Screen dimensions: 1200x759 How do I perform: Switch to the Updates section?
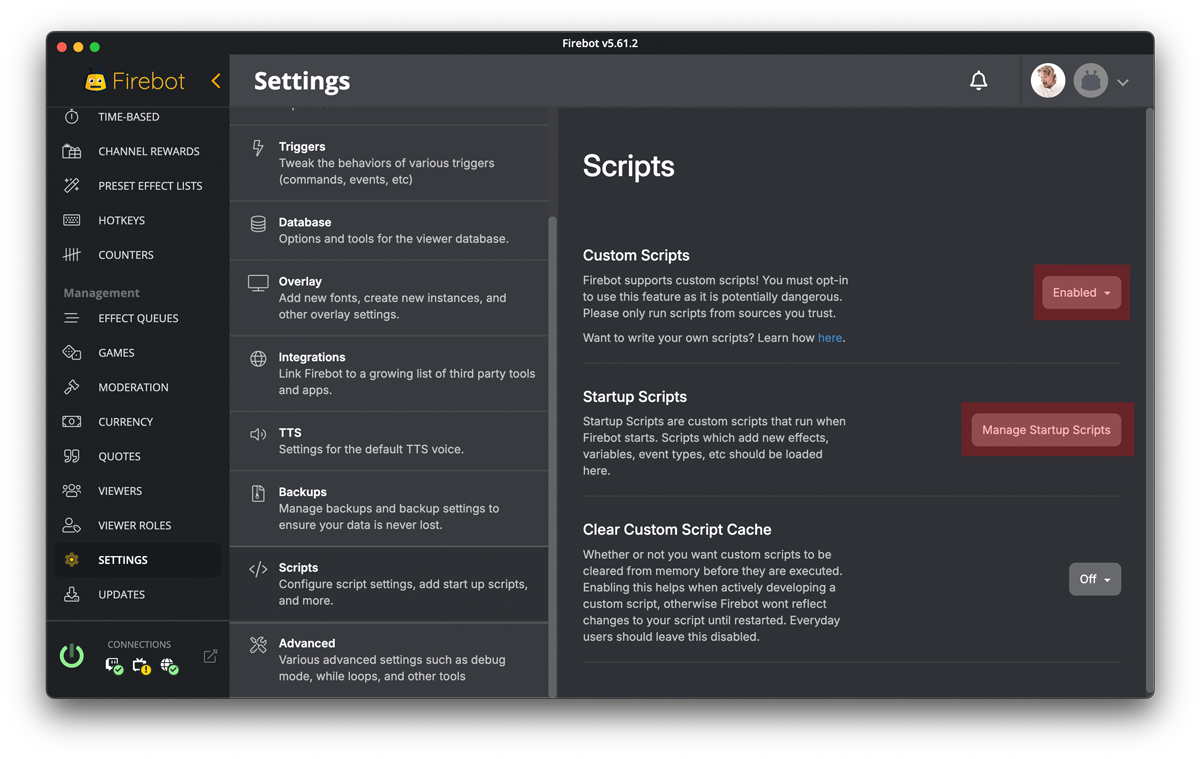click(105, 594)
